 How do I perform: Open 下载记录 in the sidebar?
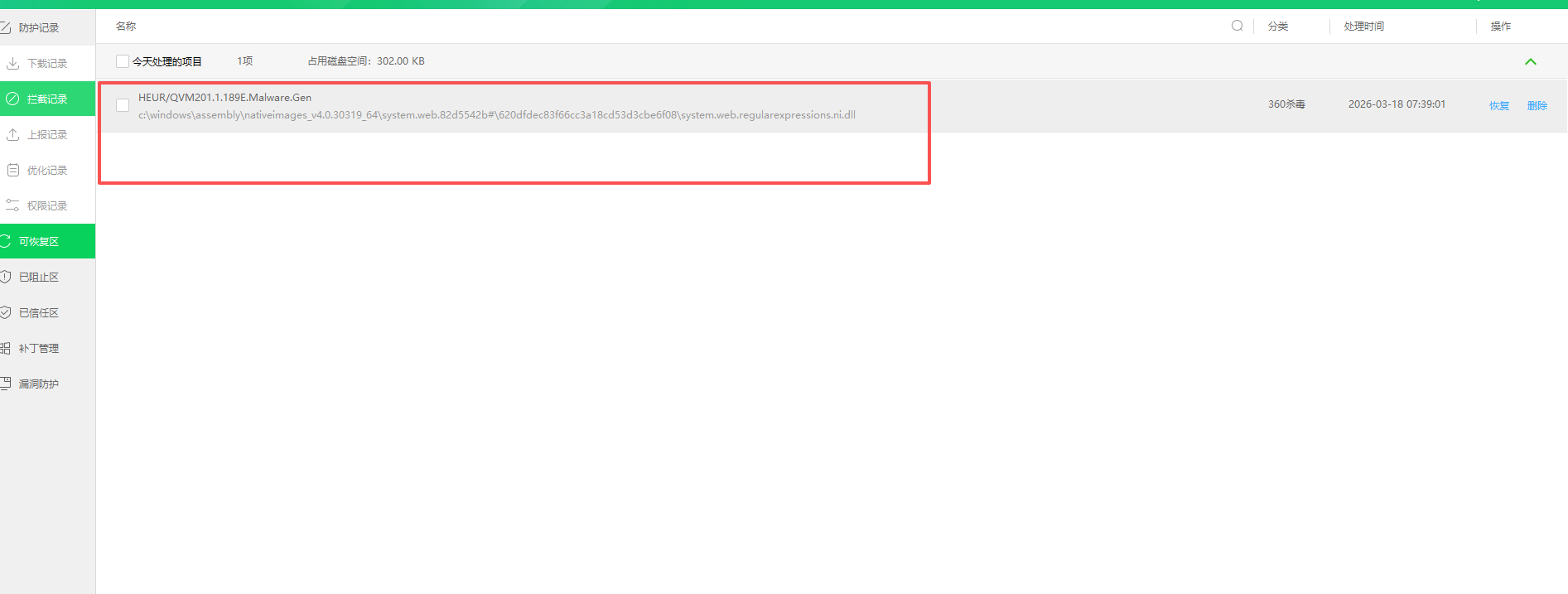[47, 63]
